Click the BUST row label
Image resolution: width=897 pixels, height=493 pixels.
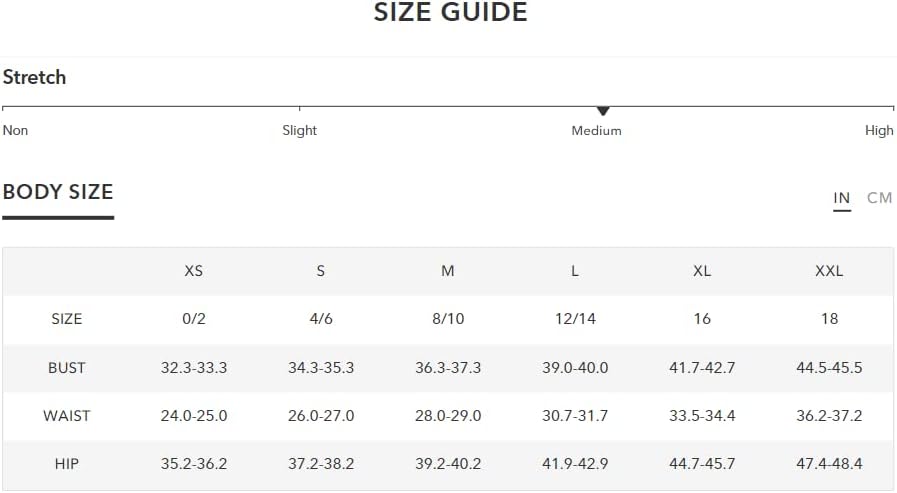66,368
